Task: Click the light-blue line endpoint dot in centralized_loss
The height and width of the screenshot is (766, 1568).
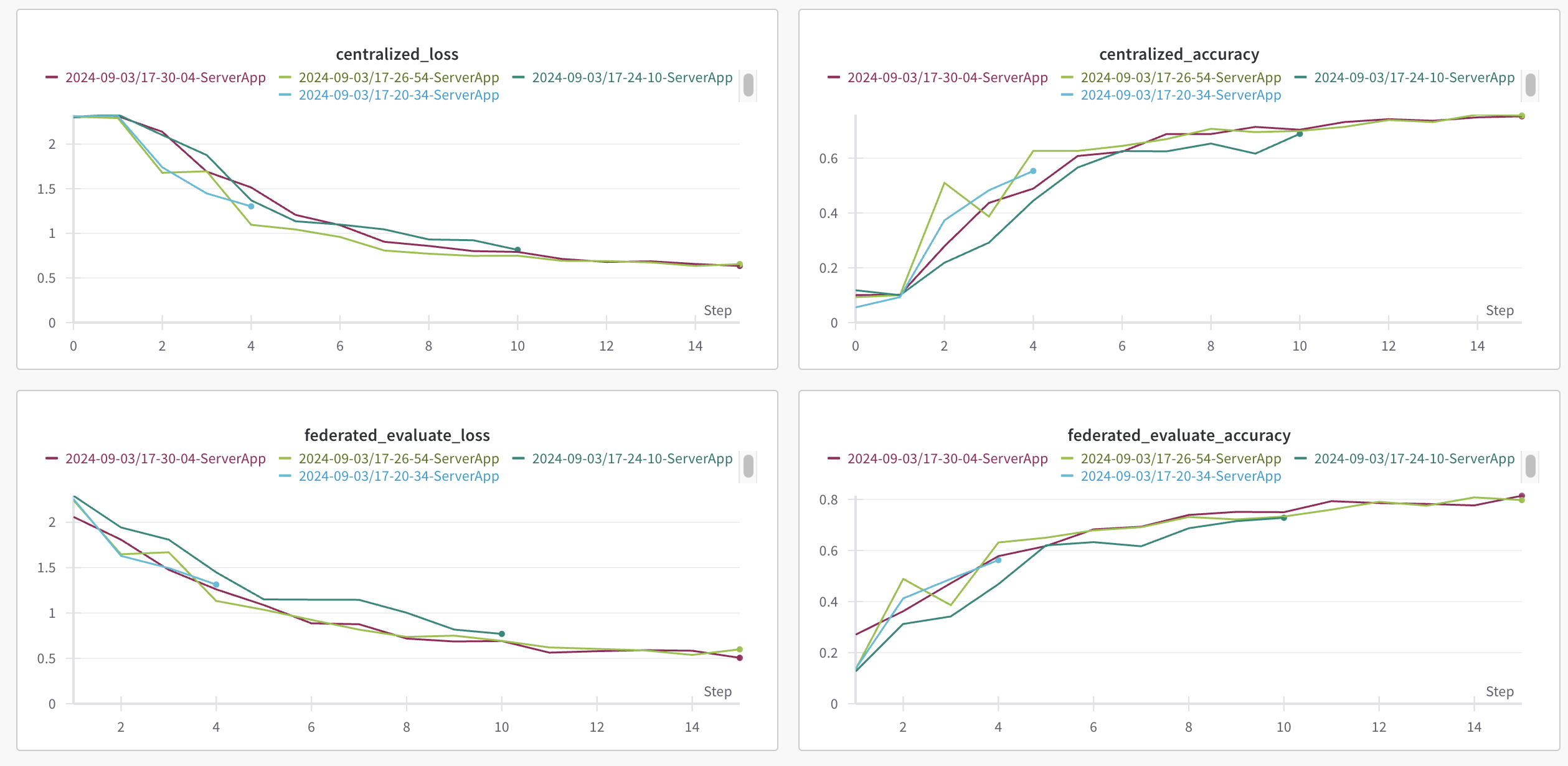Action: 251,206
